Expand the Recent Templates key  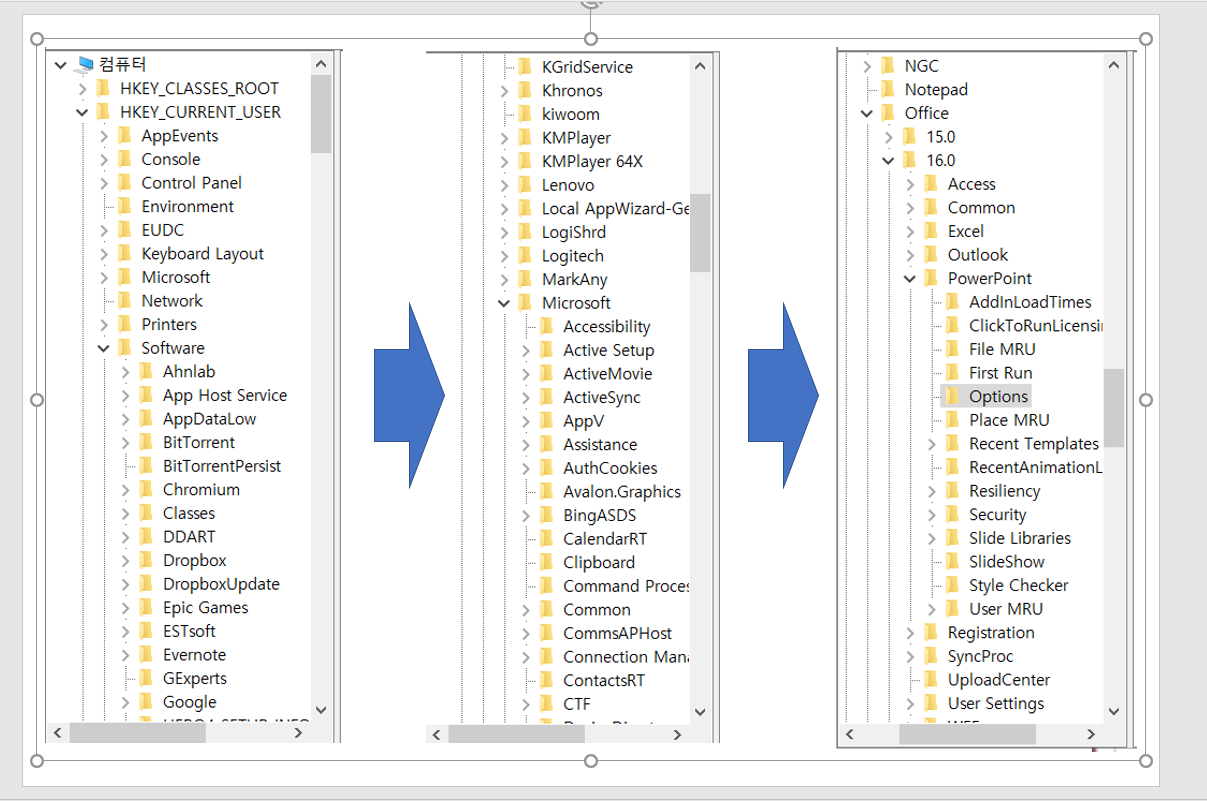click(931, 443)
